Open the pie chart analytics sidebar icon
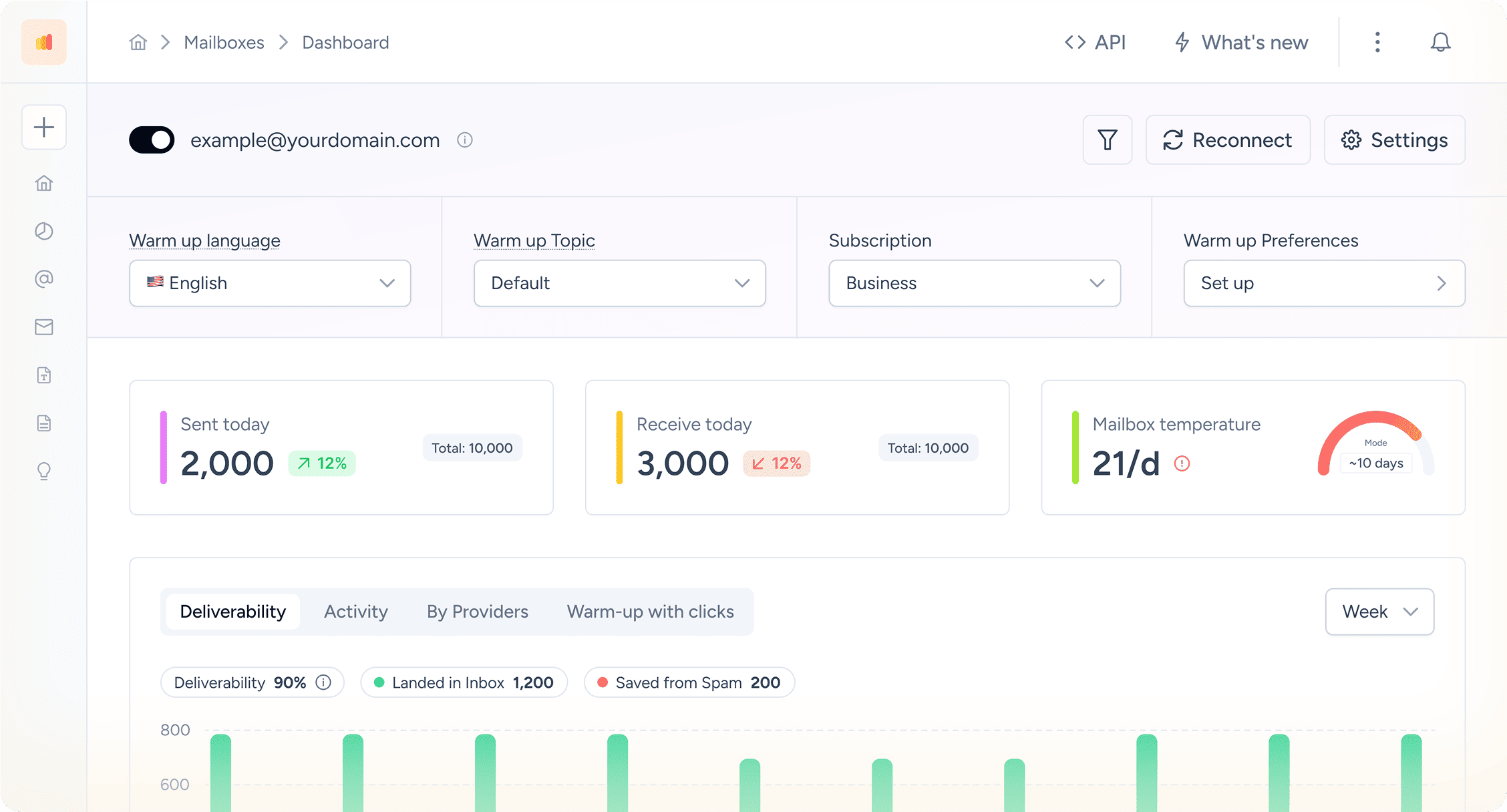The image size is (1507, 812). [x=44, y=231]
